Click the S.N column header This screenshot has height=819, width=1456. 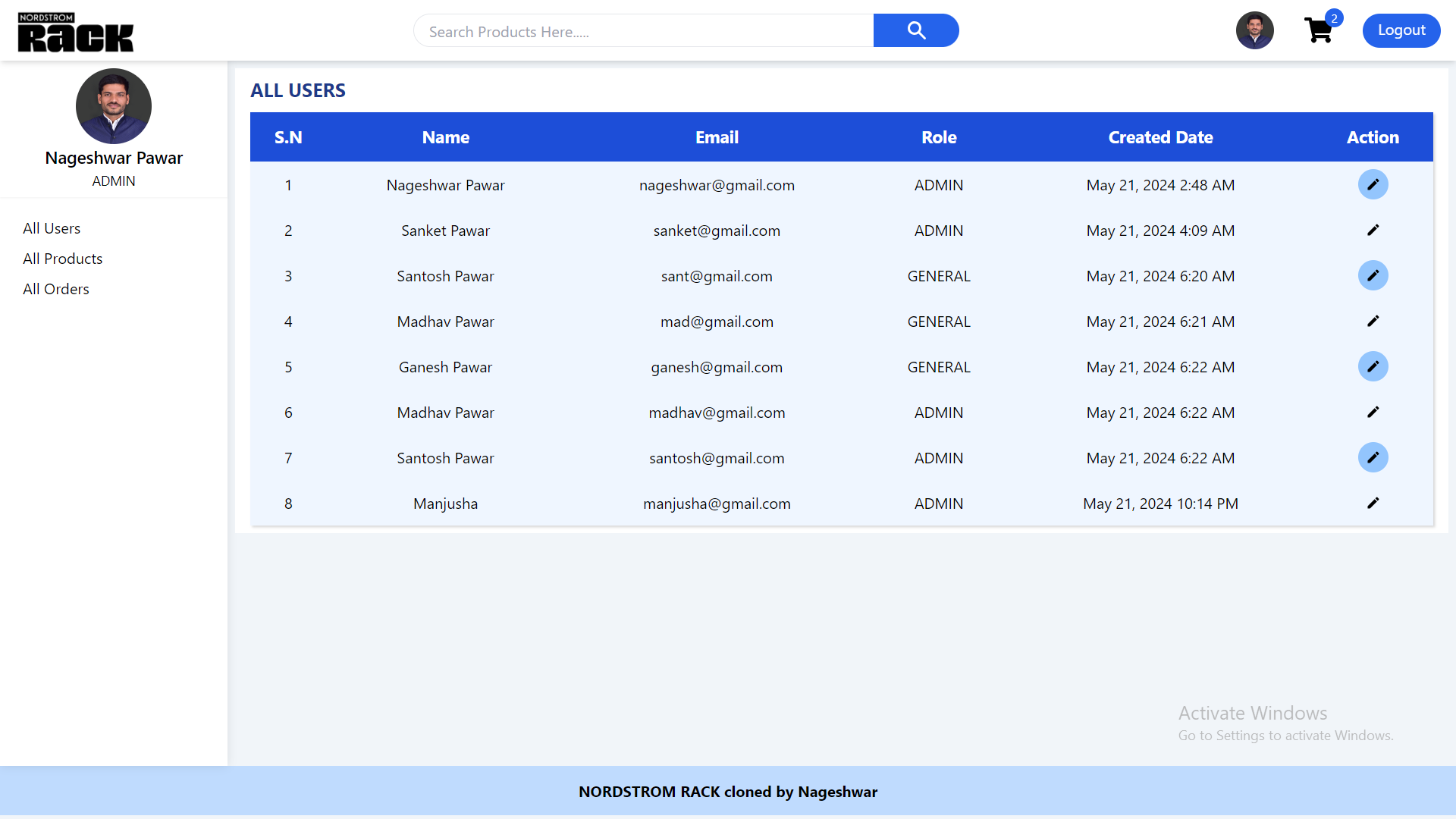[x=288, y=137]
